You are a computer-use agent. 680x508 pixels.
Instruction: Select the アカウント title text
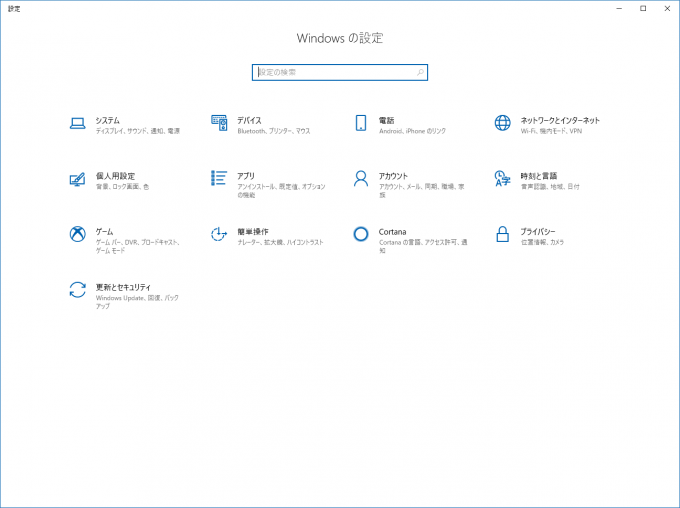click(393, 176)
